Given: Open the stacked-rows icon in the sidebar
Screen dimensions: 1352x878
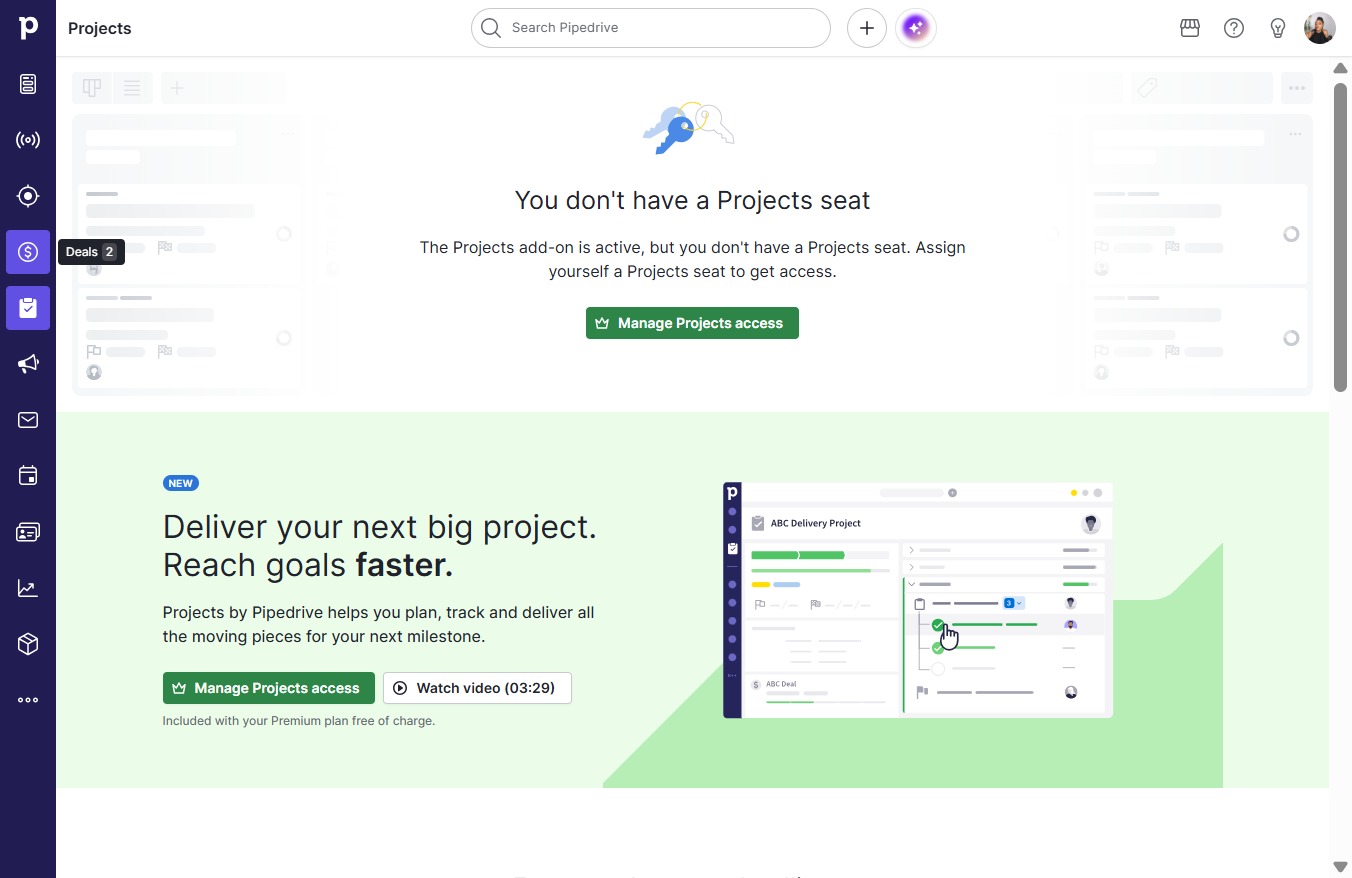Looking at the screenshot, I should [x=28, y=84].
